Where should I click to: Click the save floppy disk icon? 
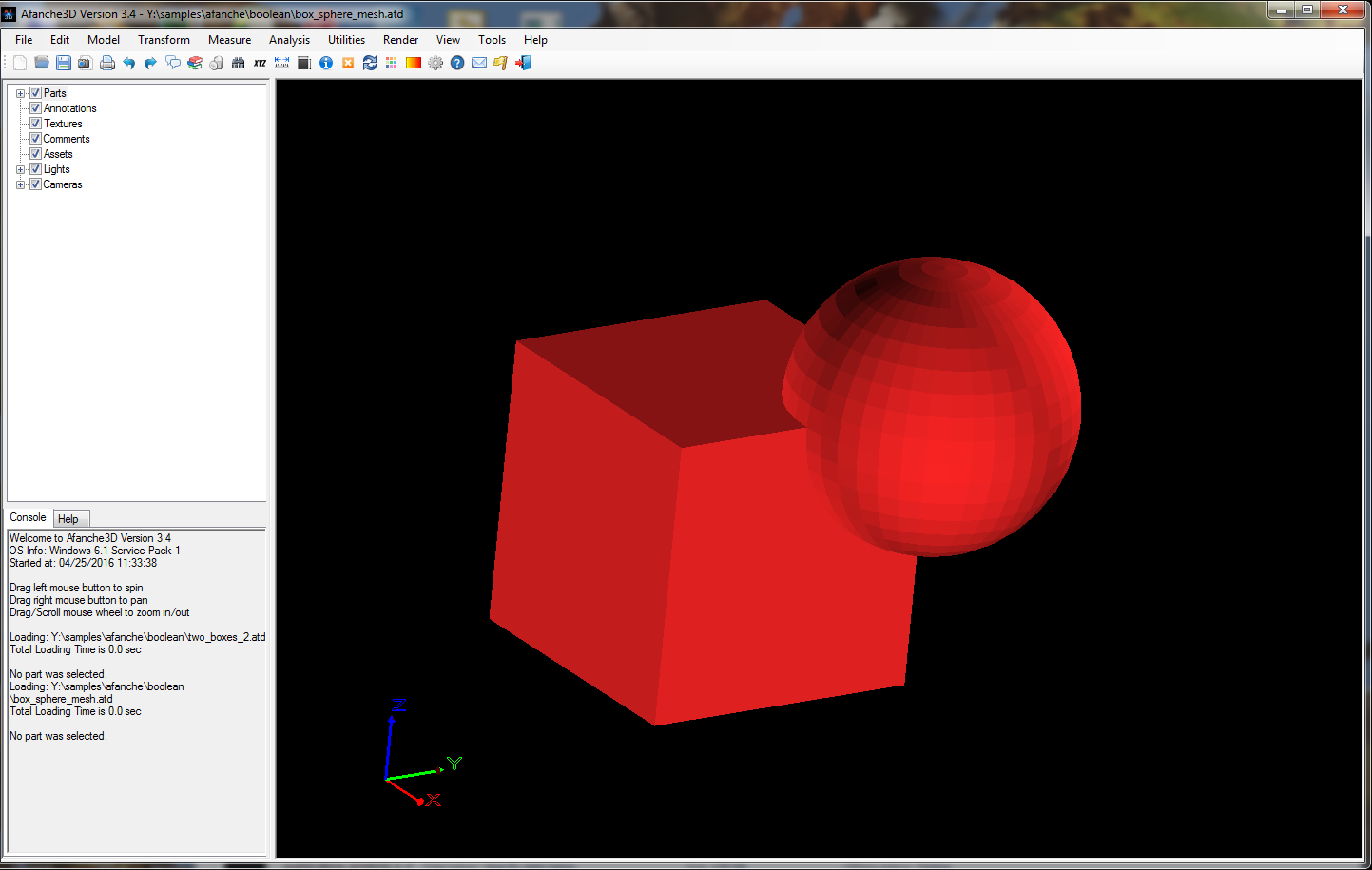tap(64, 63)
